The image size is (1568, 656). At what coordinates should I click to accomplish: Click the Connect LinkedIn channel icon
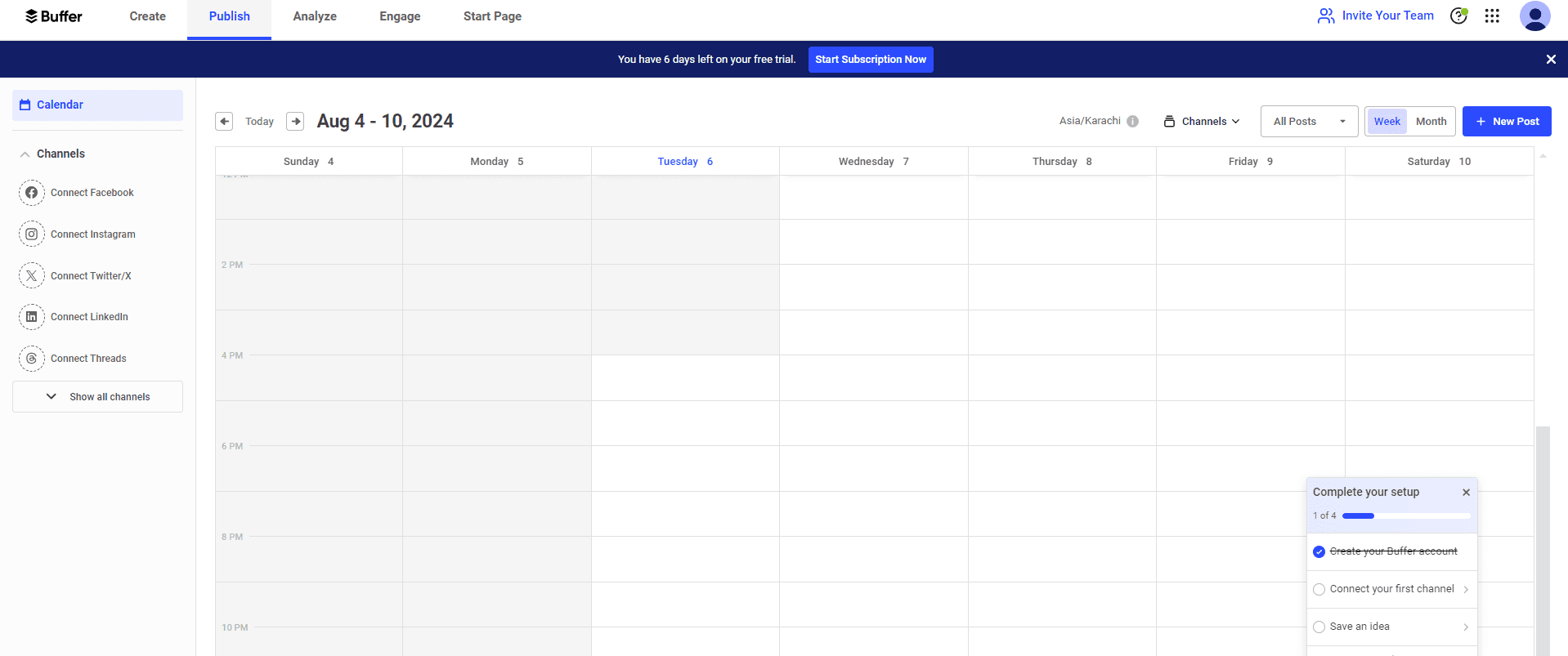click(x=31, y=317)
